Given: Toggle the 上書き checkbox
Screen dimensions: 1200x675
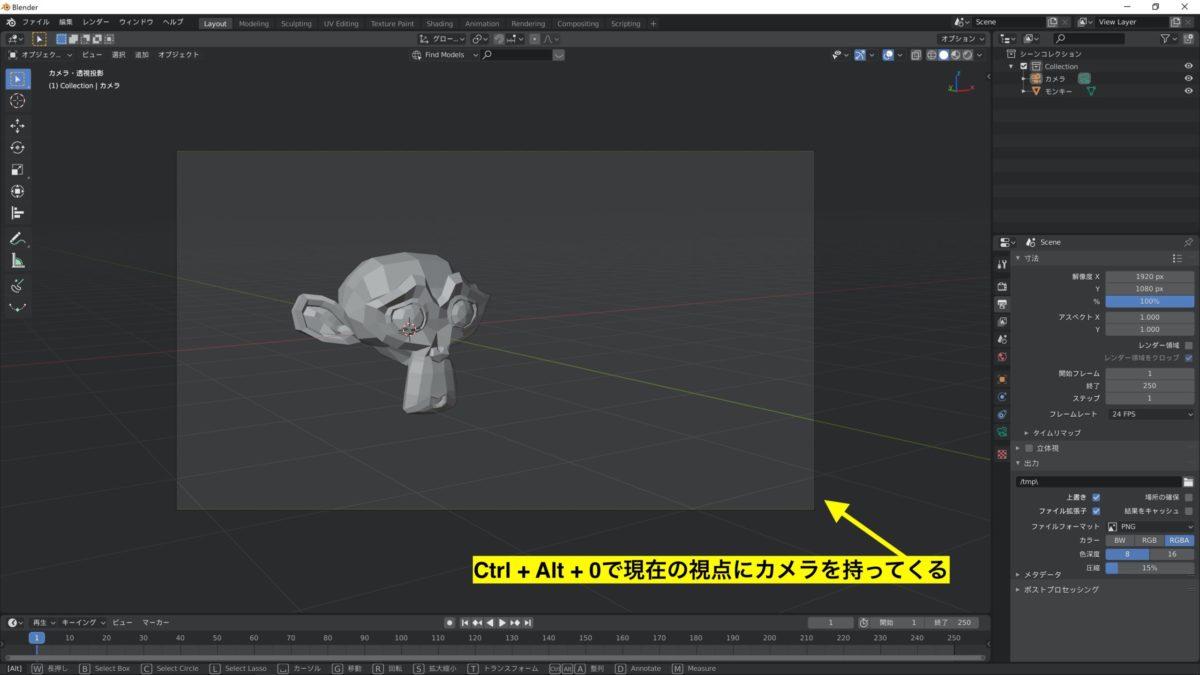Looking at the screenshot, I should [x=1096, y=496].
